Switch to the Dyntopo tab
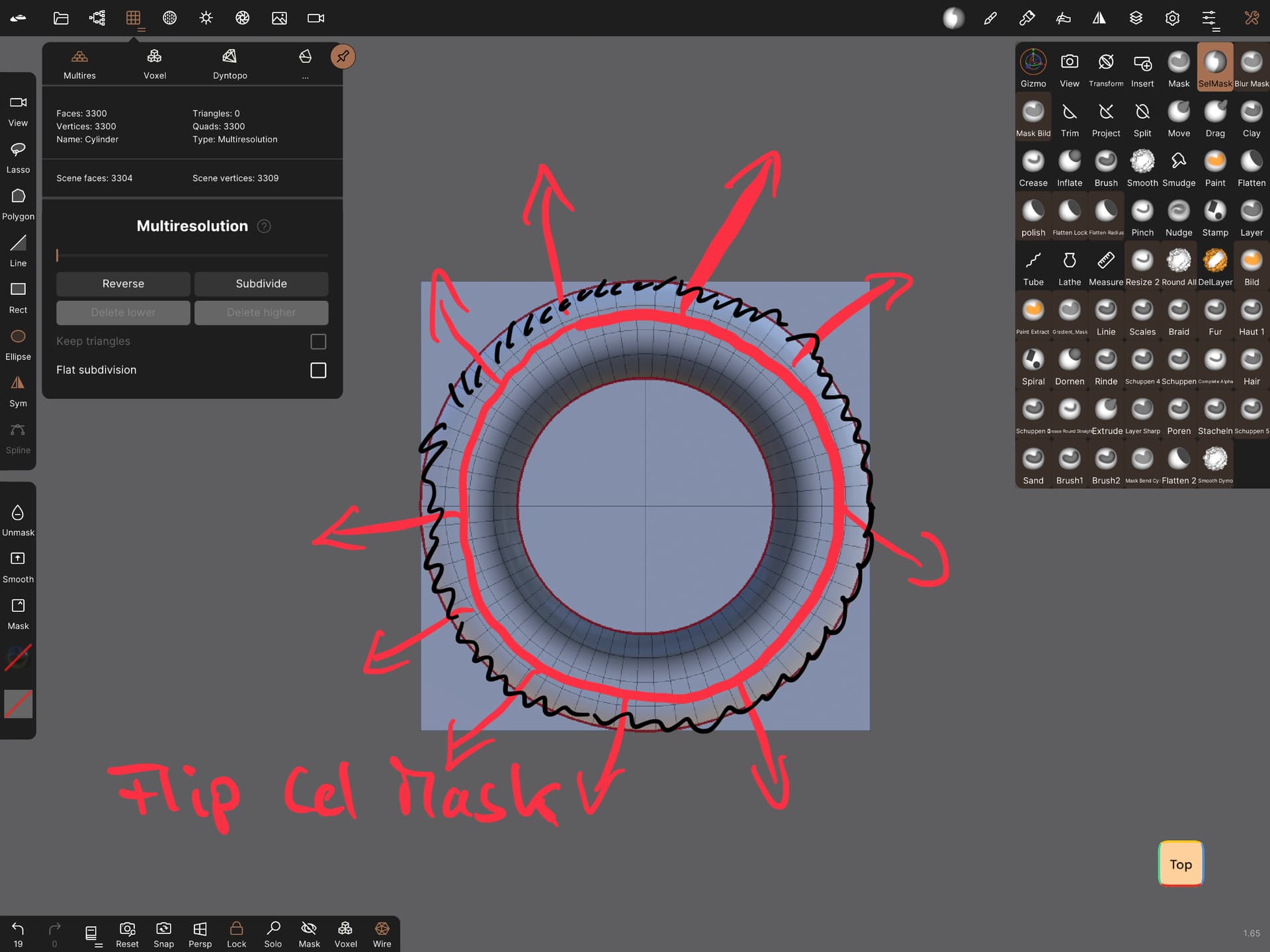Image resolution: width=1270 pixels, height=952 pixels. (x=230, y=64)
